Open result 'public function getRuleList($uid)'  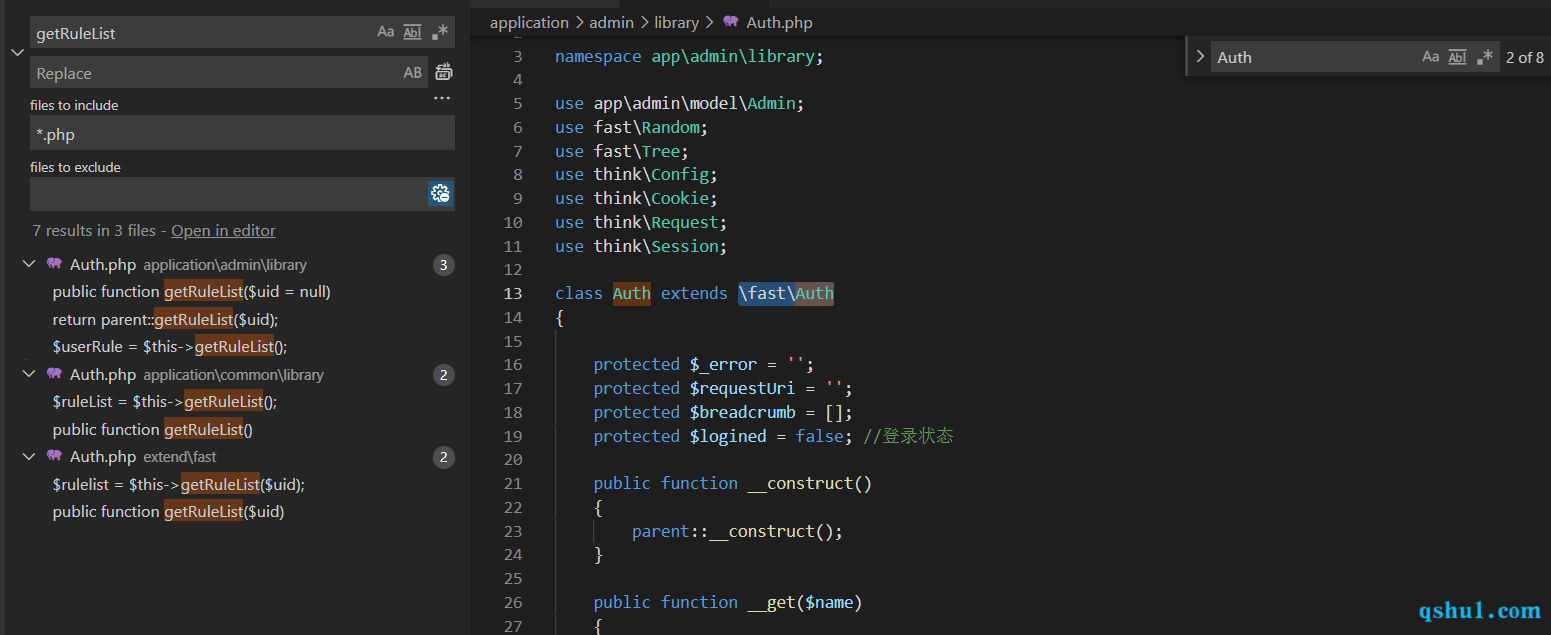(x=168, y=512)
